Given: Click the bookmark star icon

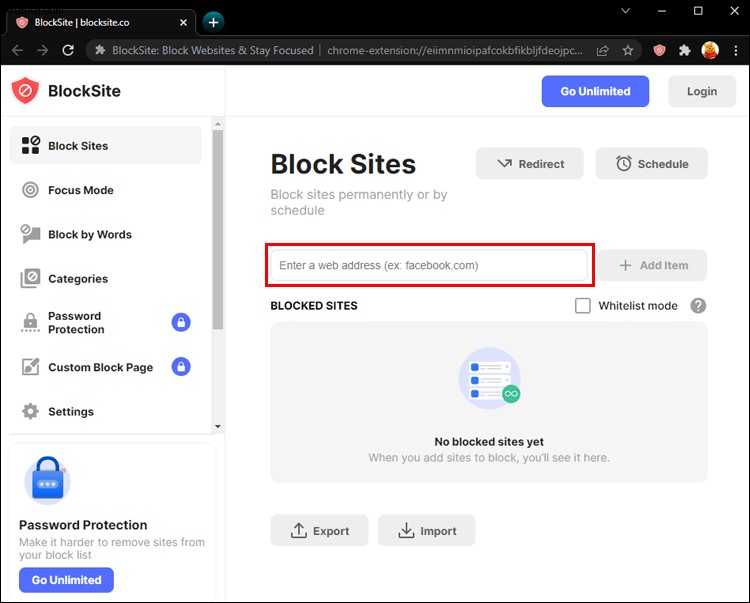Looking at the screenshot, I should [628, 50].
